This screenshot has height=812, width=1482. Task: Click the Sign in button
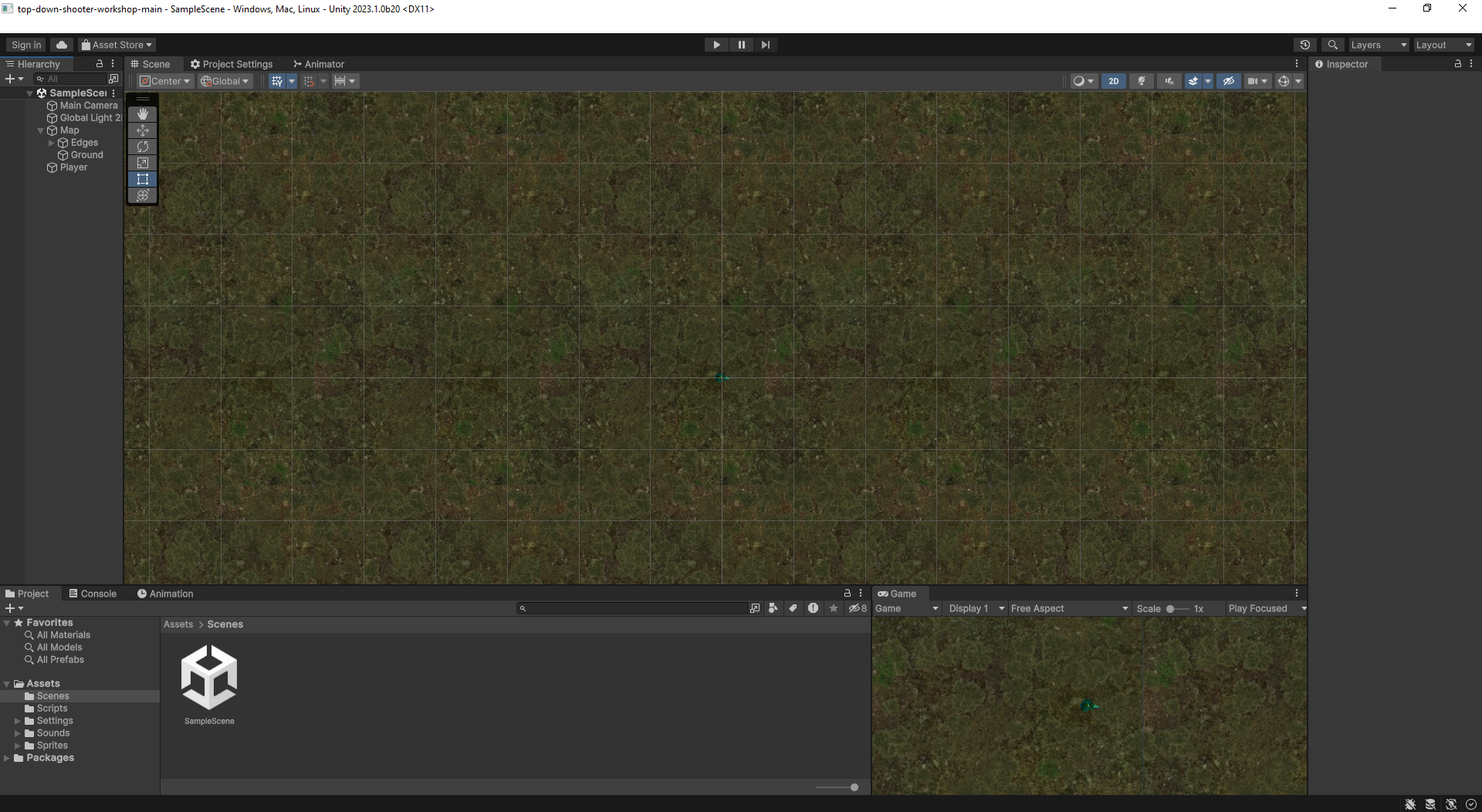tap(25, 44)
